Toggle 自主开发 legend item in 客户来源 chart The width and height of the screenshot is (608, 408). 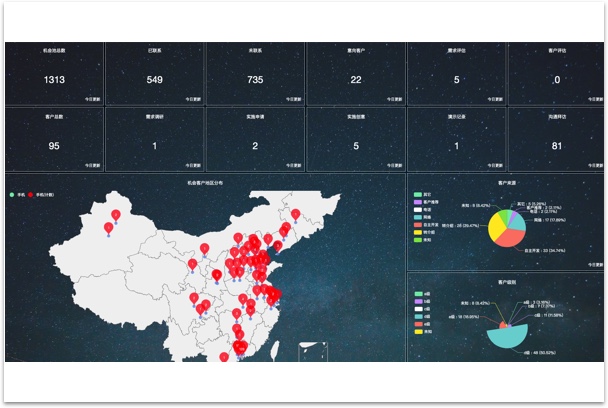coord(426,225)
